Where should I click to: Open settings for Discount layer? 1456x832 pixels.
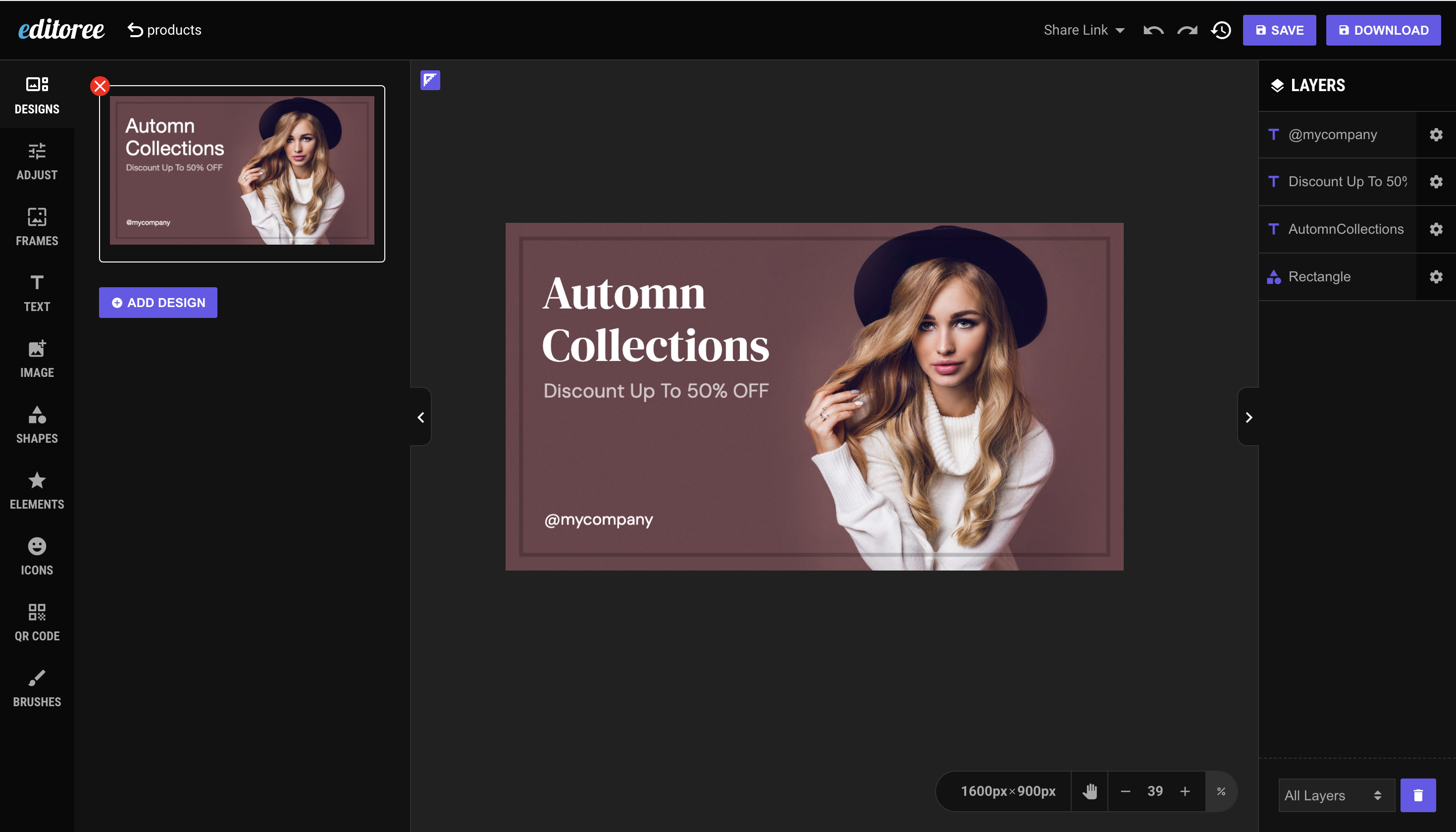point(1436,182)
